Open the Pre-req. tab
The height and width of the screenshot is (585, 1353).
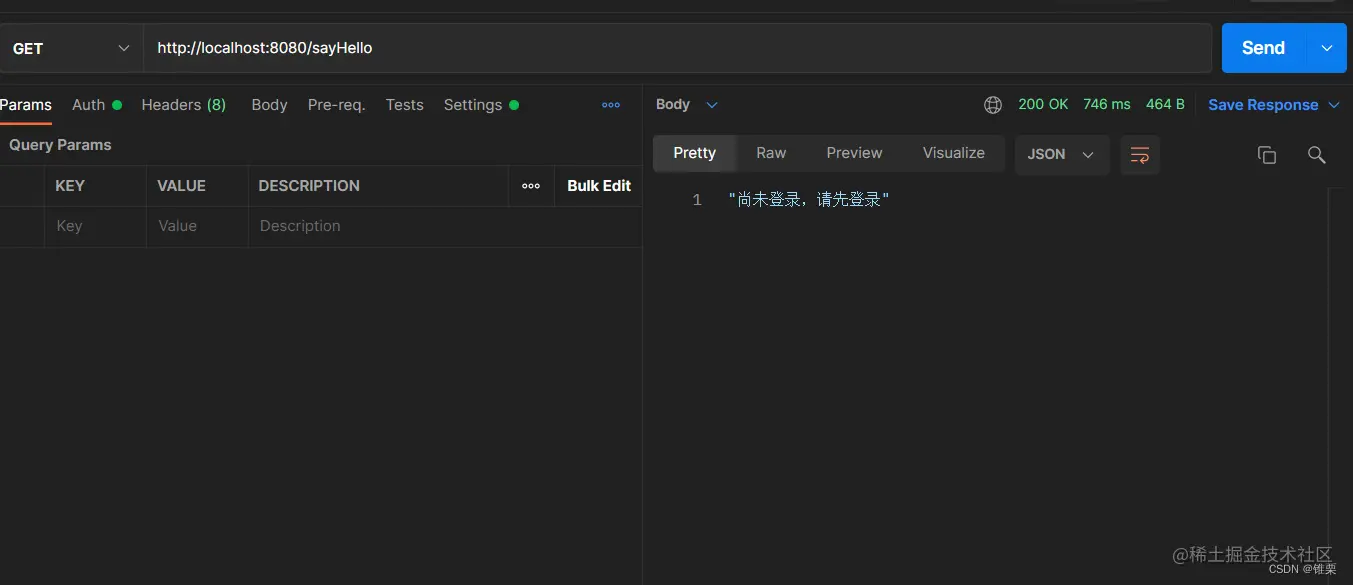(336, 105)
